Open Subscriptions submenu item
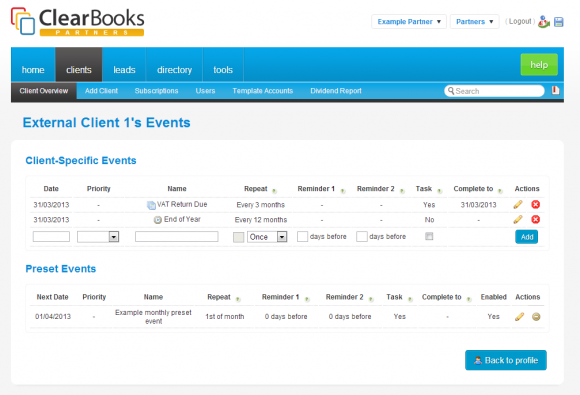580x395 pixels. (x=156, y=91)
